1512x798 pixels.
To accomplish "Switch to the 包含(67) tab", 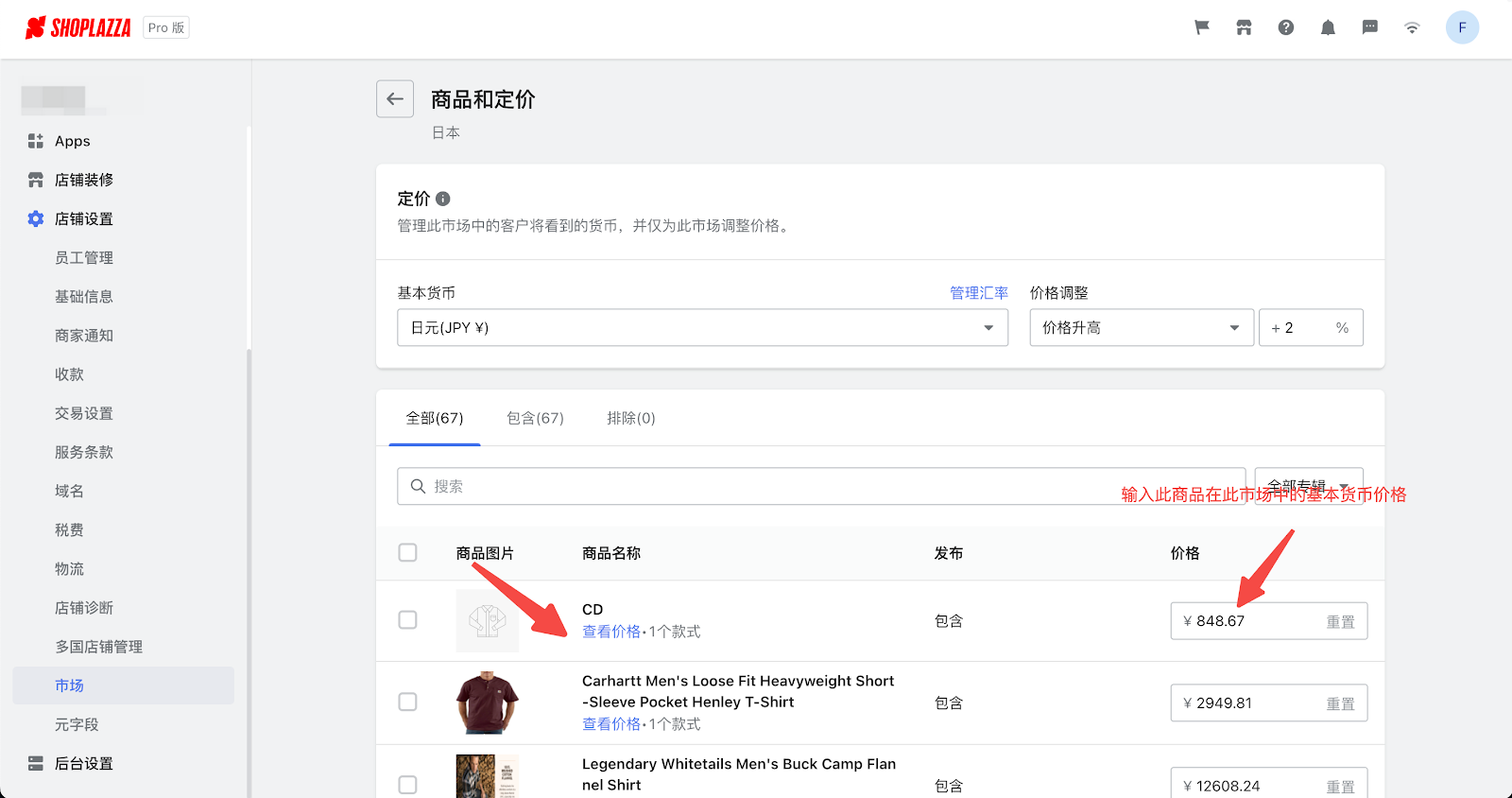I will tap(535, 418).
